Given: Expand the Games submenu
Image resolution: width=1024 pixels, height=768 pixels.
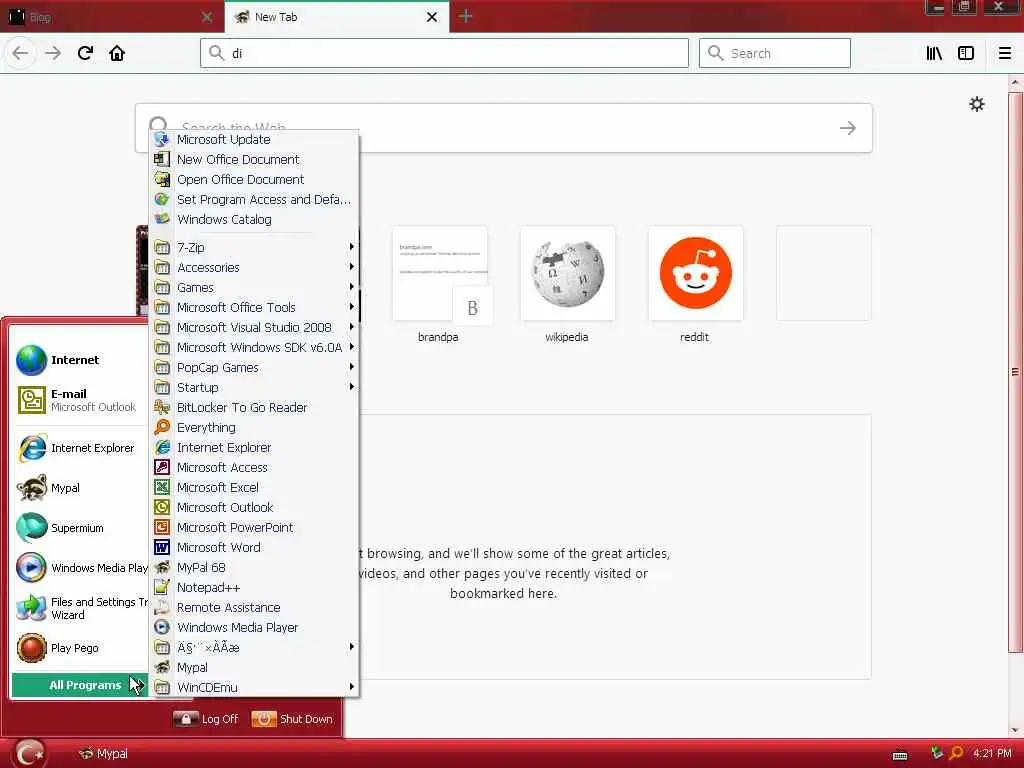Looking at the screenshot, I should tap(255, 287).
